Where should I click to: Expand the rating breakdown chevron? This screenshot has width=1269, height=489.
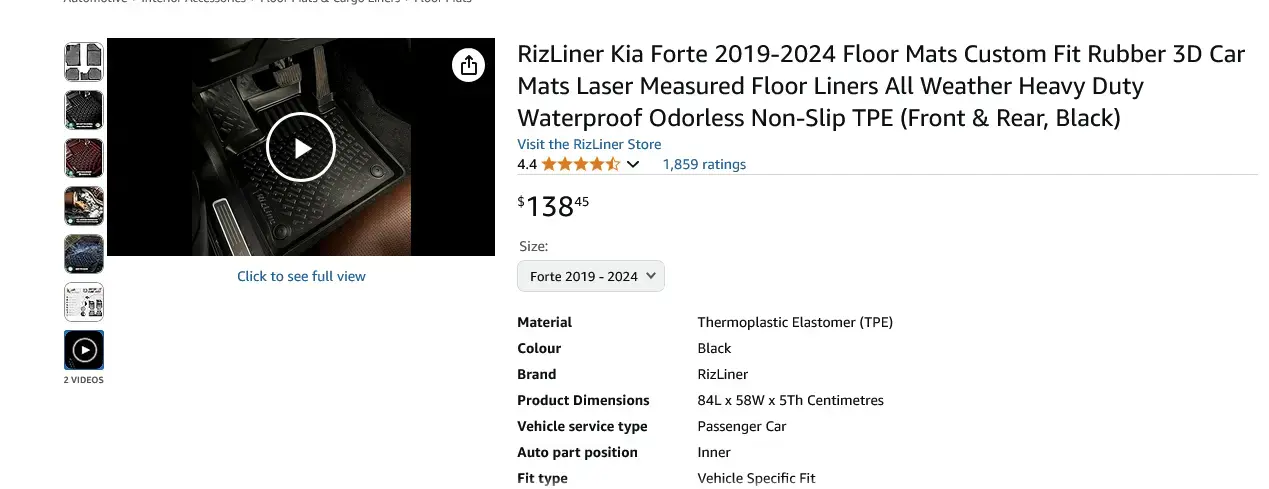coord(633,164)
